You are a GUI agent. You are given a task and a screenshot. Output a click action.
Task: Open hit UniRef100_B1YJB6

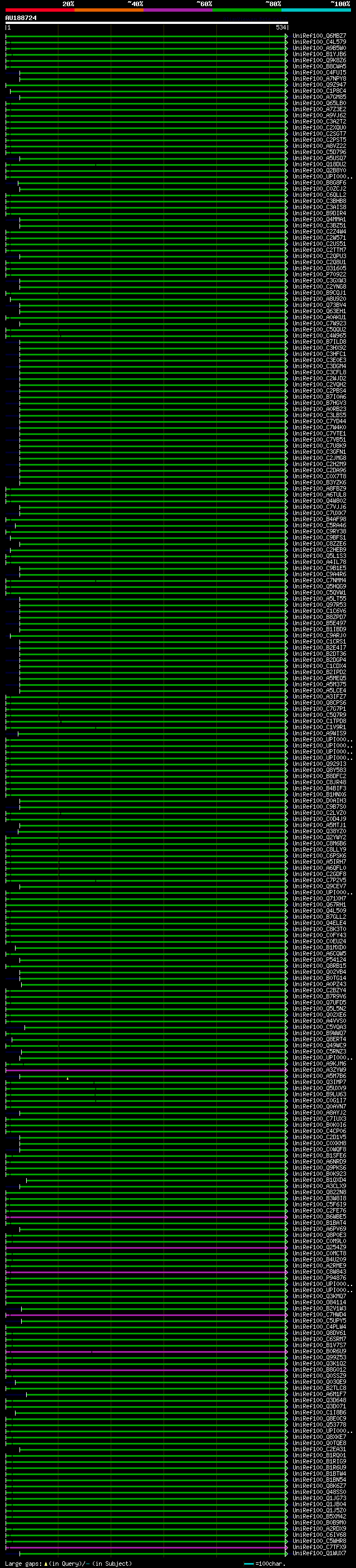[319, 54]
